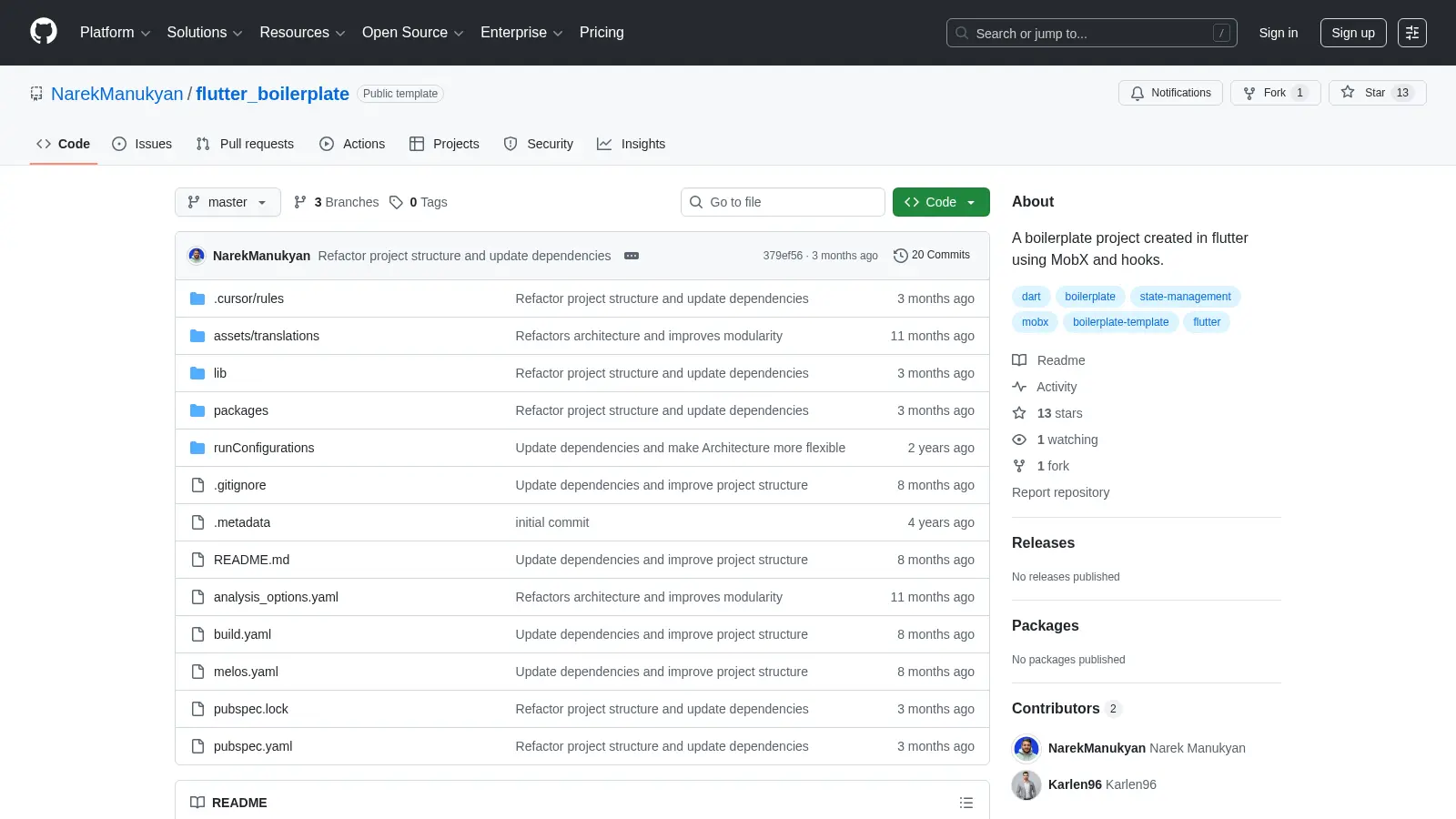Screen dimensions: 1456x819
Task: Switch to the Pull requests tab
Action: (x=245, y=144)
